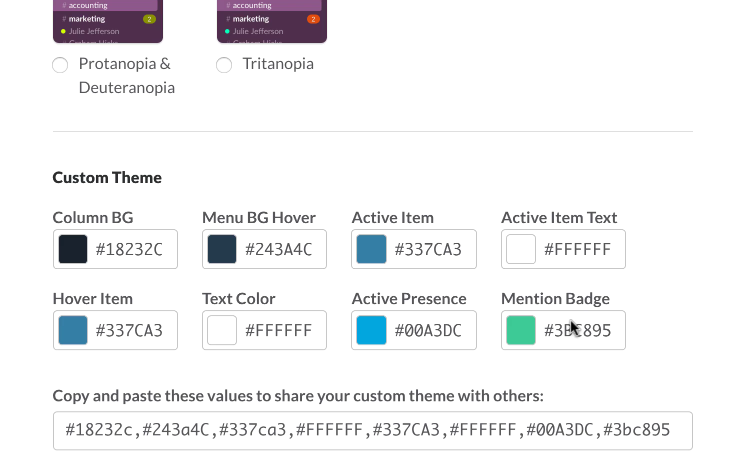733x466 pixels.
Task: Edit the Active Item Text hex value
Action: pyautogui.click(x=578, y=250)
